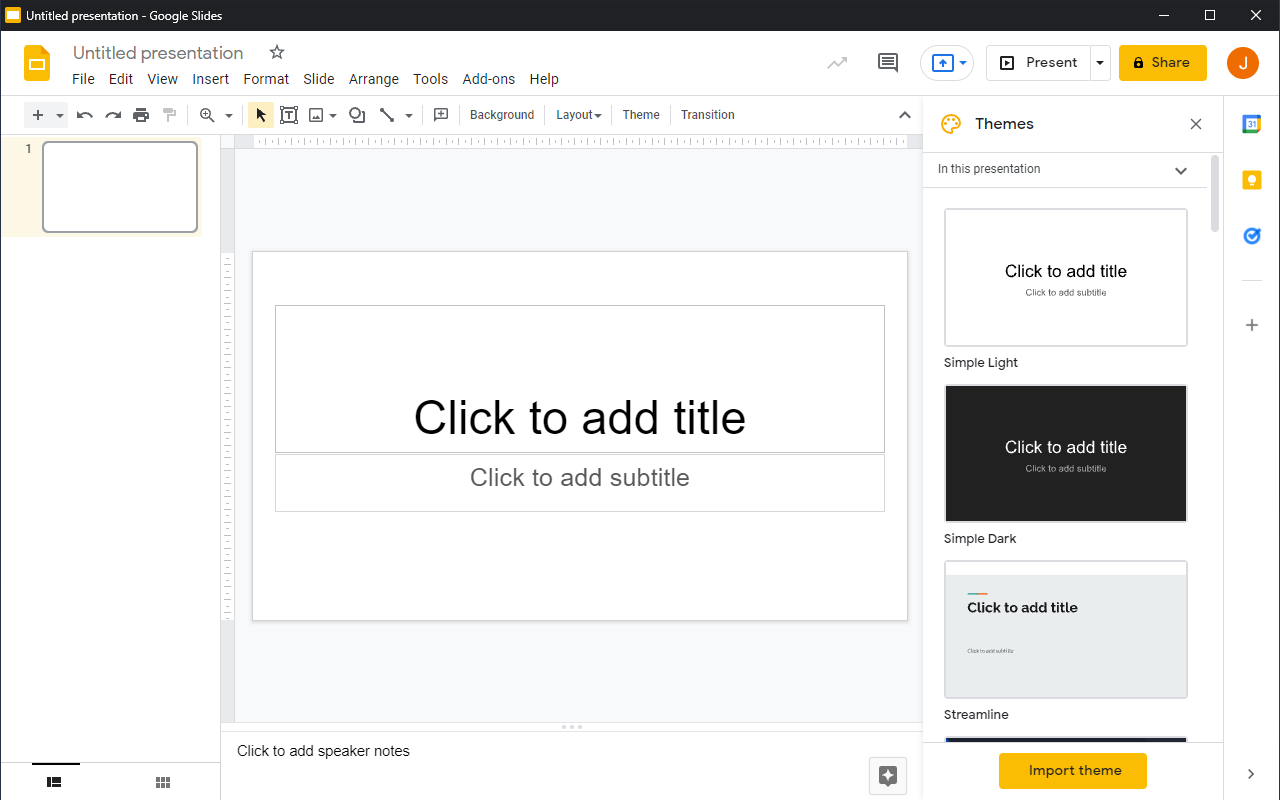Open the Arrange menu

tap(373, 79)
